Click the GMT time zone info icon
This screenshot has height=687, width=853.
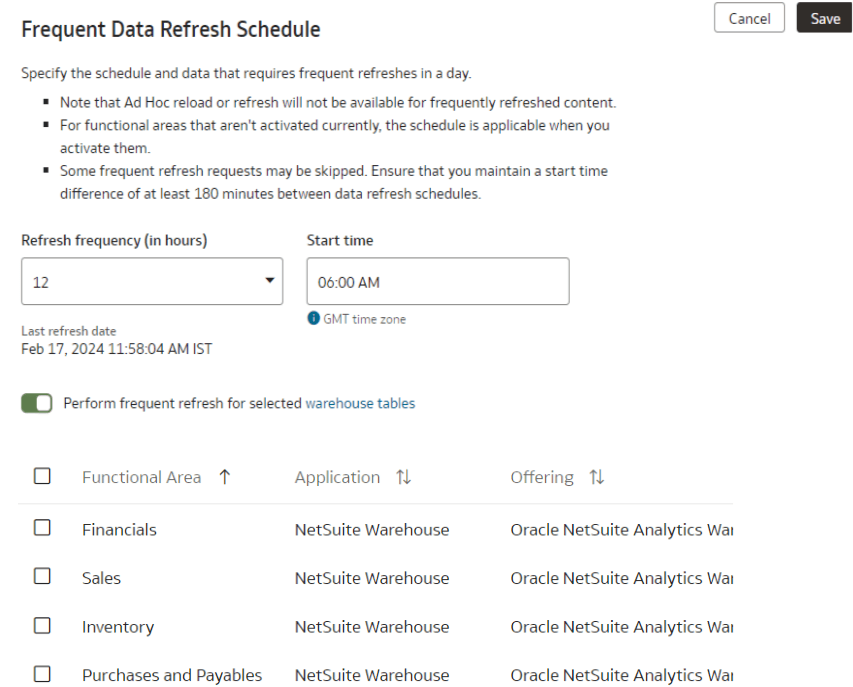tap(313, 318)
